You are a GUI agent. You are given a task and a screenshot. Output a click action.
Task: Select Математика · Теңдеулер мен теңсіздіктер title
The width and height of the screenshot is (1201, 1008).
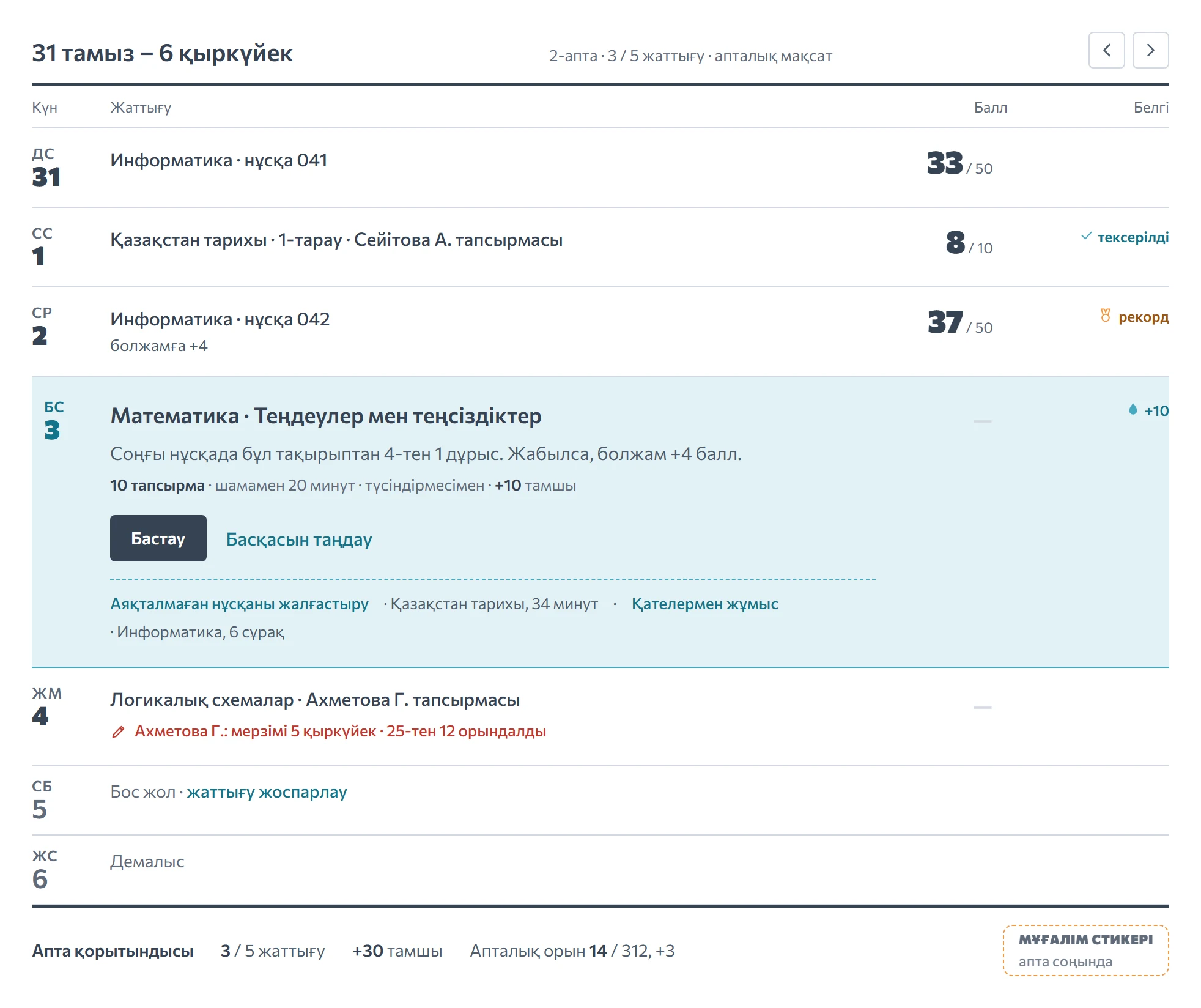pos(325,416)
